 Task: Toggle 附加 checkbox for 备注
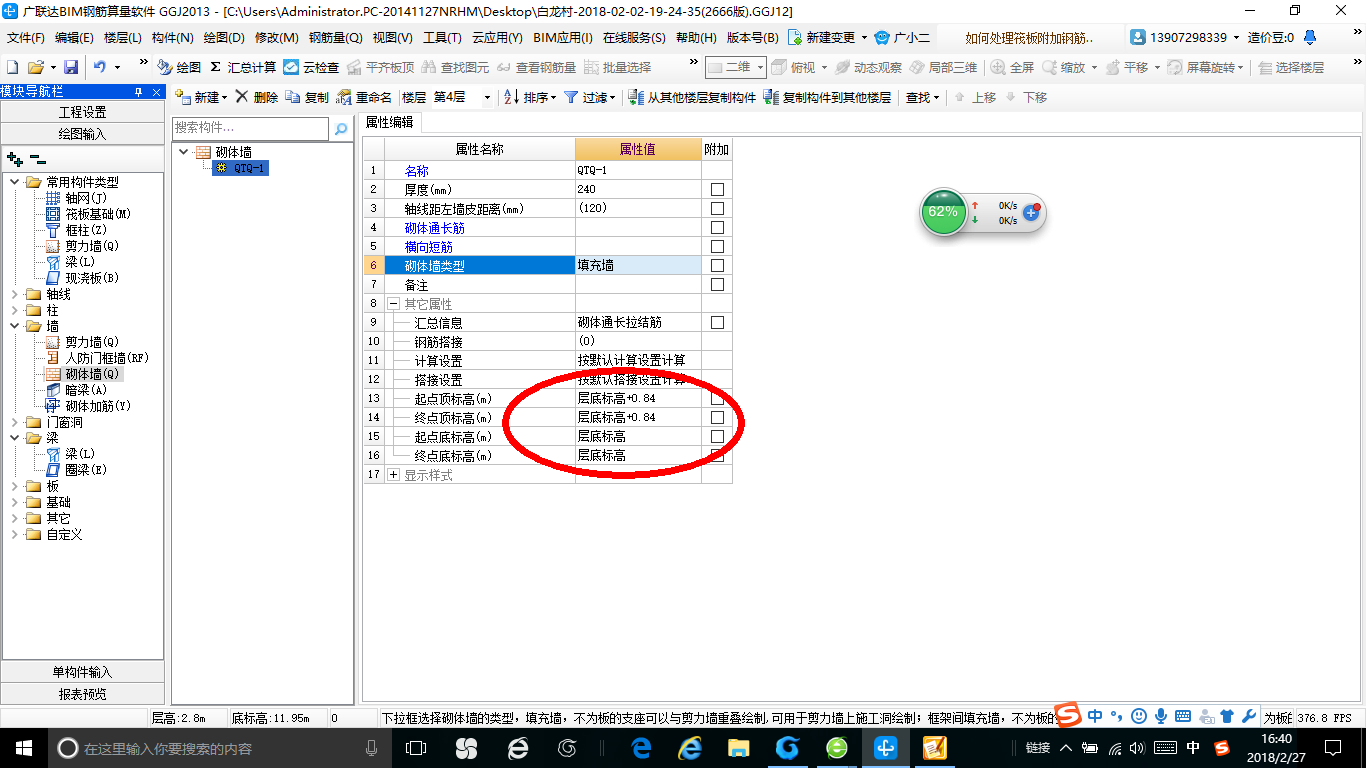[716, 285]
